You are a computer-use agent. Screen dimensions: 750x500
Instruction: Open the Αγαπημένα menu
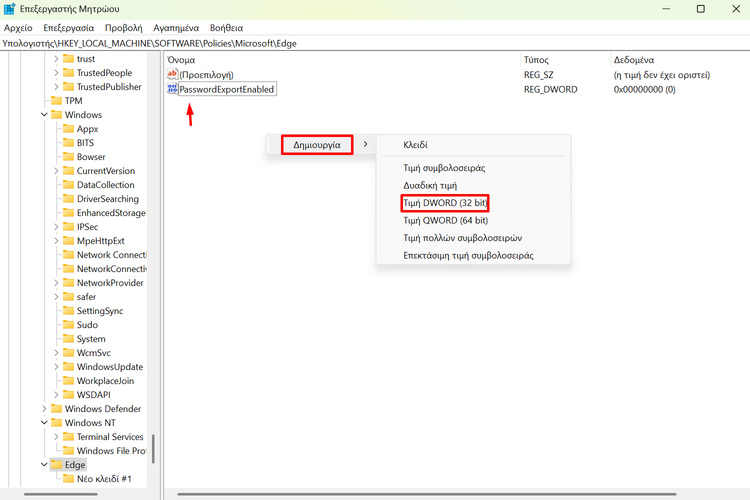point(176,28)
